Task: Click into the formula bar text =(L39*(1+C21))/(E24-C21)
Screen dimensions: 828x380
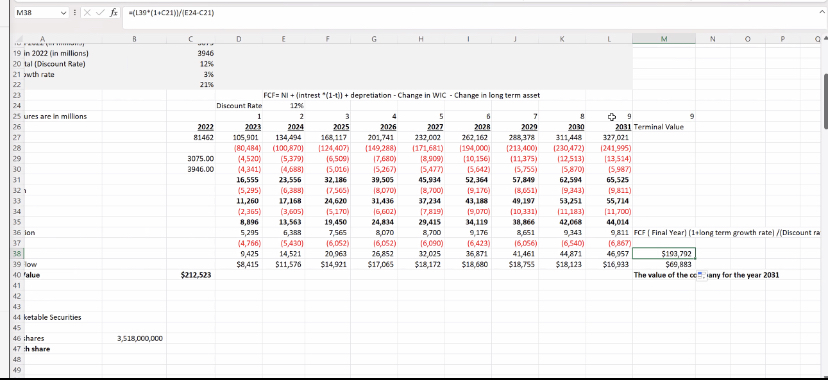Action: coord(171,13)
